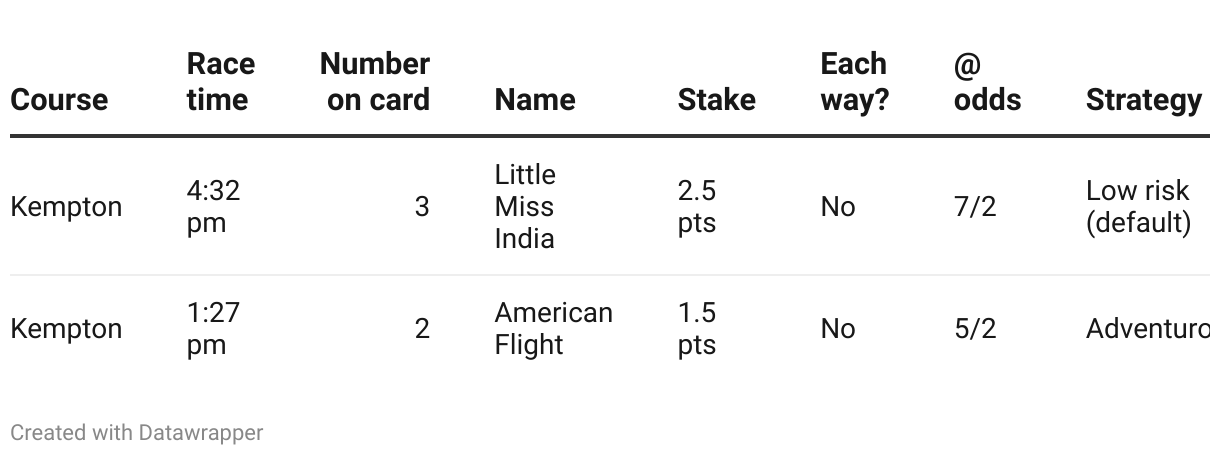
Task: Select the Each way? column header
Action: click(x=855, y=81)
